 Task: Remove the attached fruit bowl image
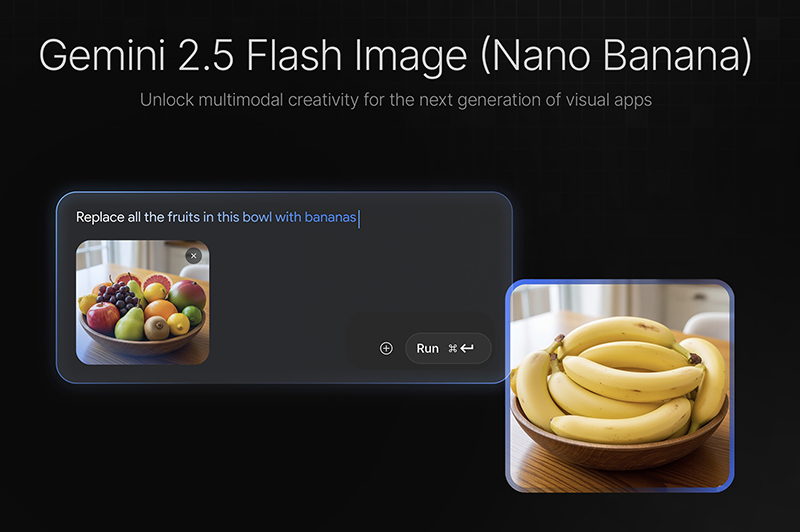point(193,256)
